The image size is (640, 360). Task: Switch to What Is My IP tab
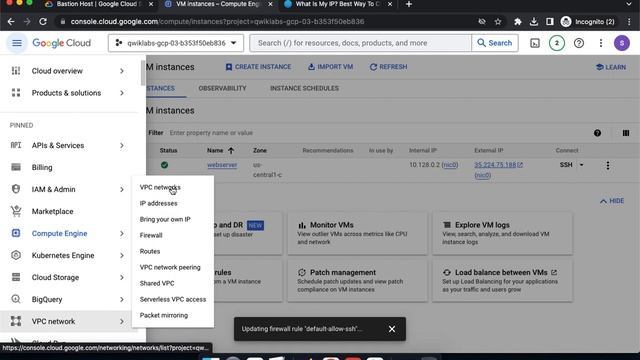point(337,4)
